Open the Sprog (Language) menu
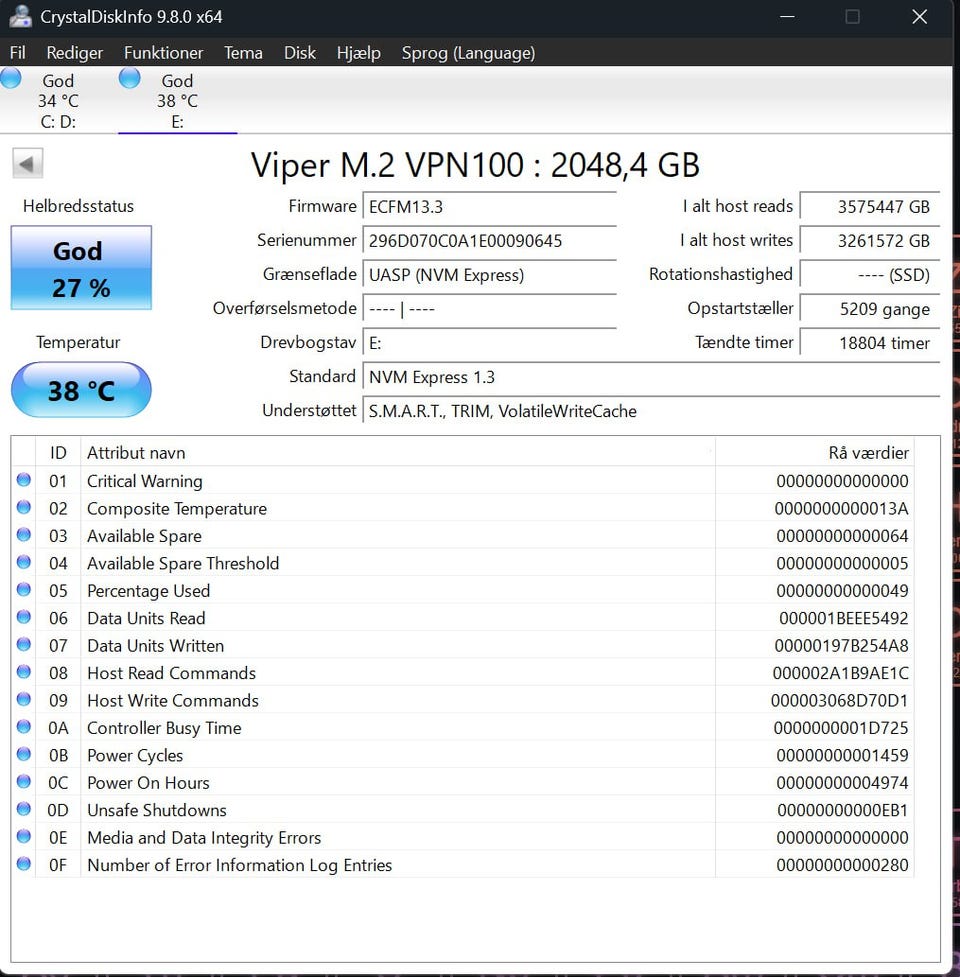Viewport: 960px width, 977px height. pos(468,53)
